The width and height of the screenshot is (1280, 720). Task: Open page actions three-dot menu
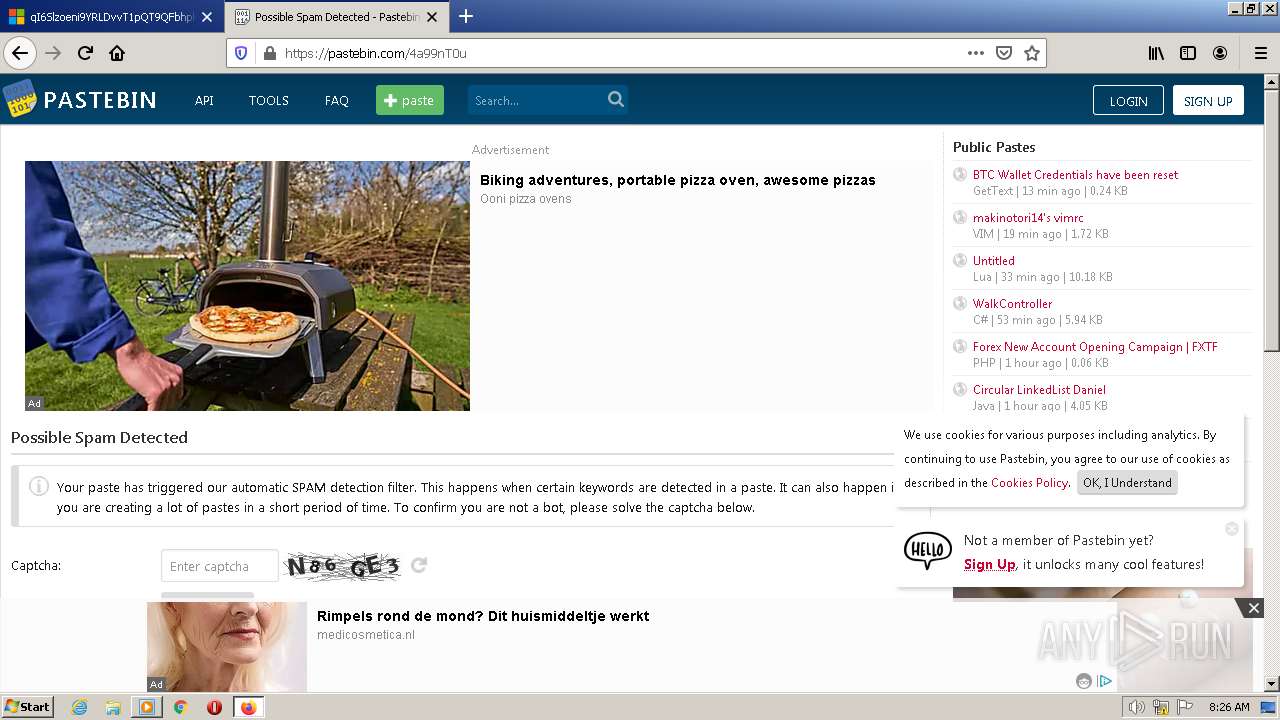(x=976, y=53)
